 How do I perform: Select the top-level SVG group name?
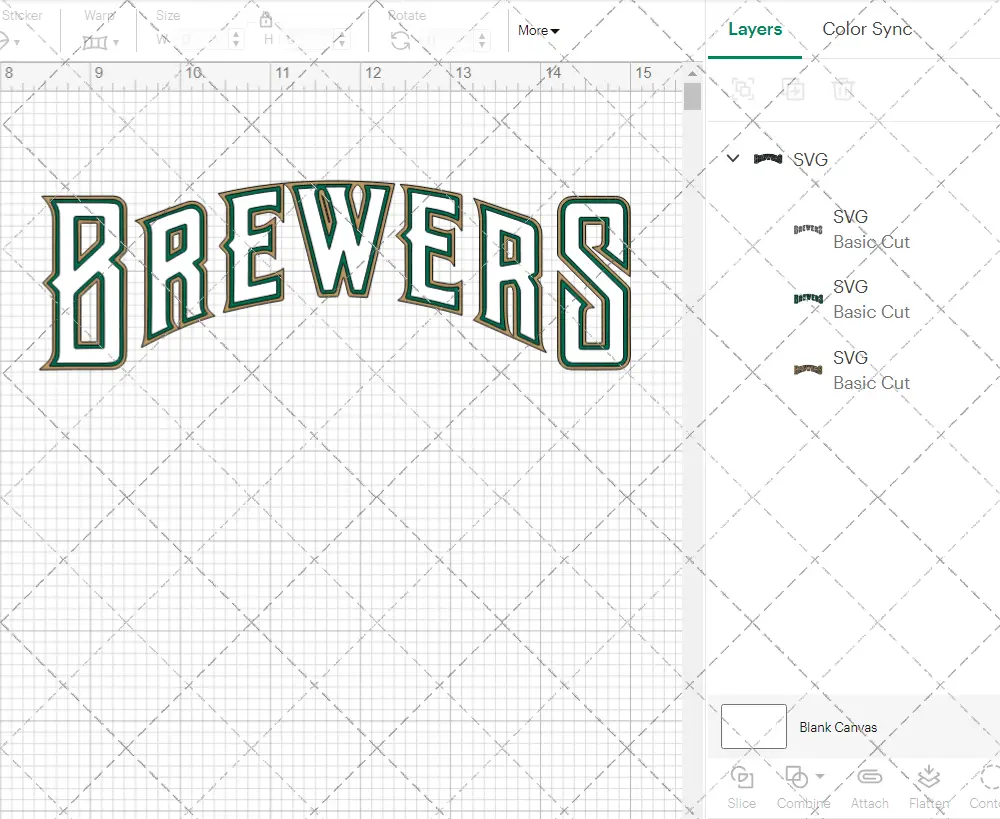pos(810,159)
